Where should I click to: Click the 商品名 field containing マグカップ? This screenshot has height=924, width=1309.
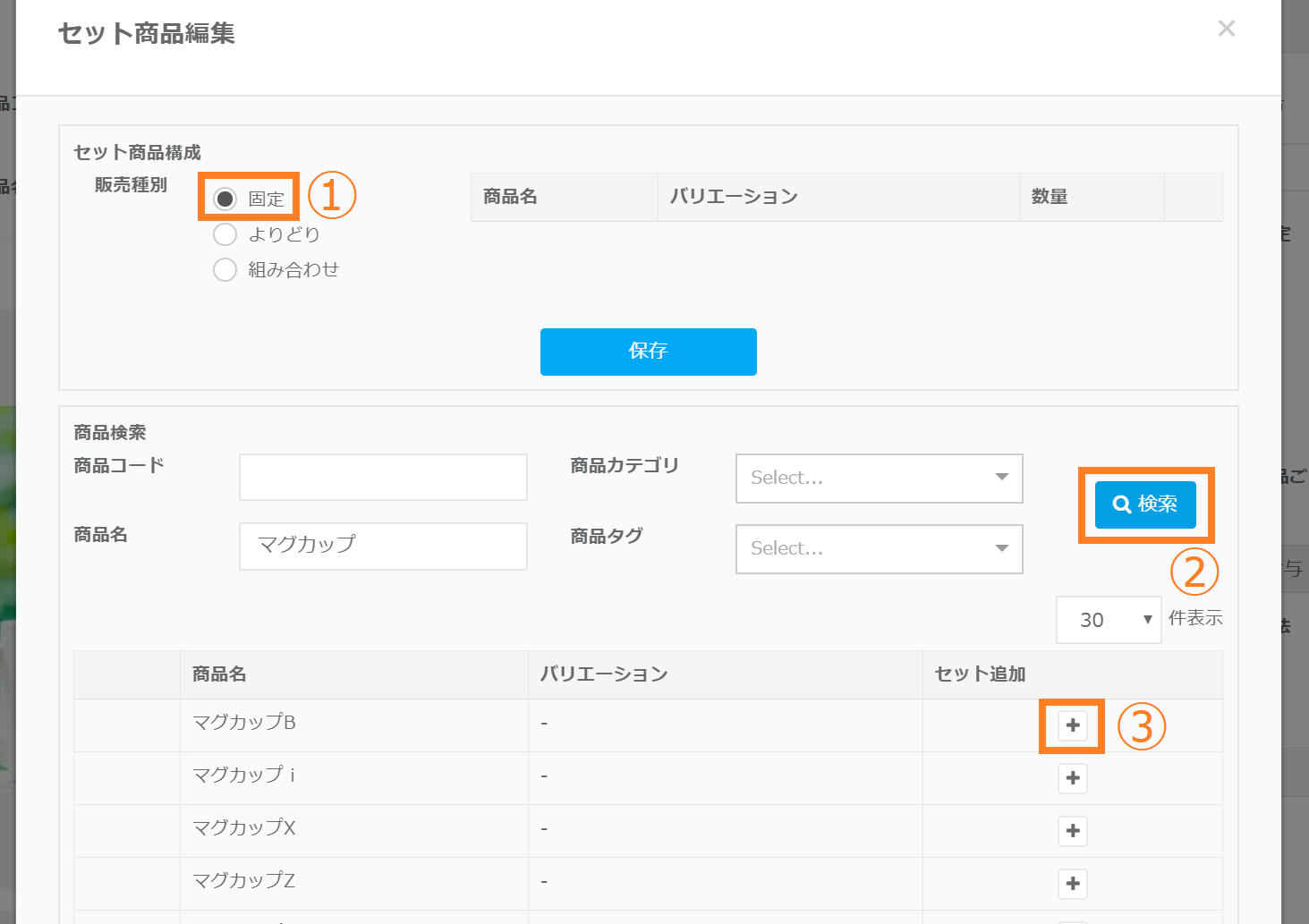[x=383, y=546]
